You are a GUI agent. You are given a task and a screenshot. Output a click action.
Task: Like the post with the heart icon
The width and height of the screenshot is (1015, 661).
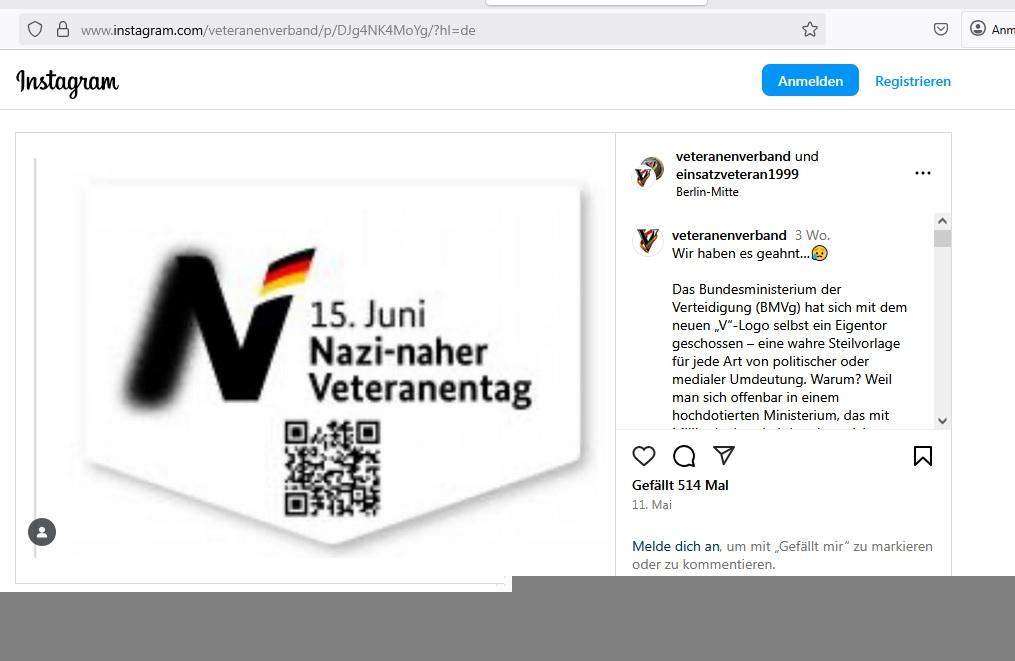(643, 456)
